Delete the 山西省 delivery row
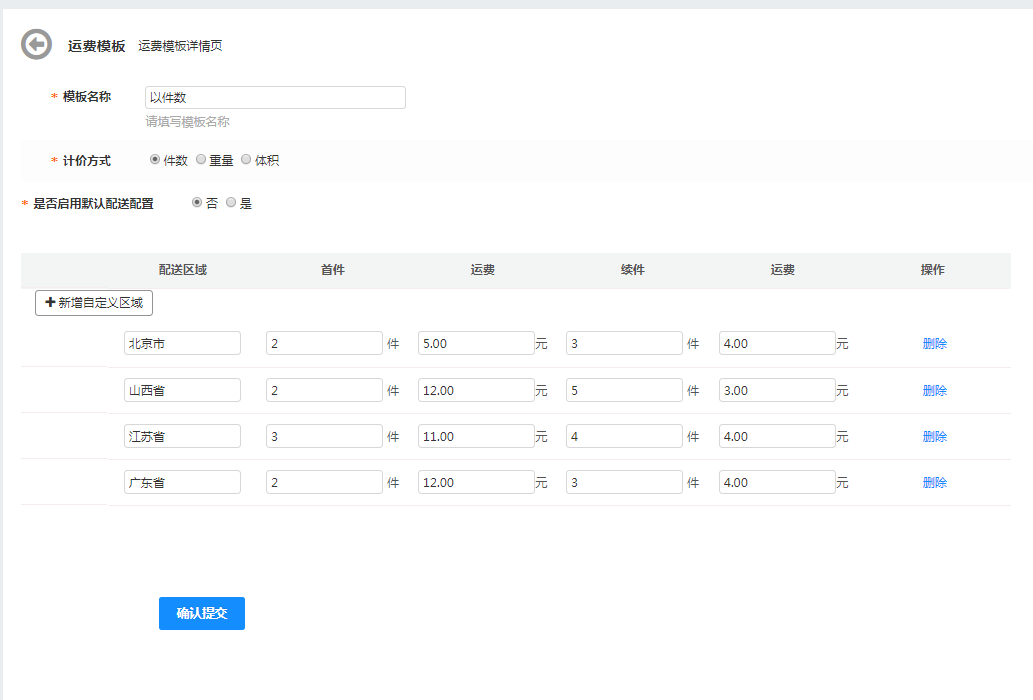1033x700 pixels. tap(934, 391)
